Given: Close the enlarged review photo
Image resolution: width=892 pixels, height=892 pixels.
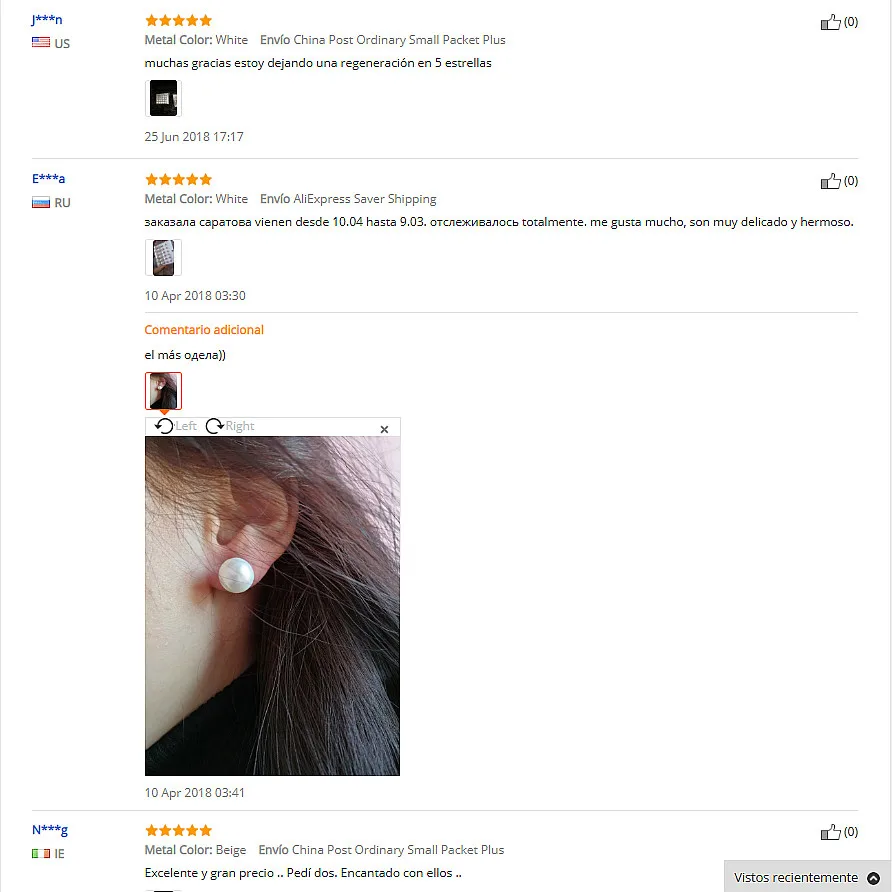Looking at the screenshot, I should click(384, 430).
